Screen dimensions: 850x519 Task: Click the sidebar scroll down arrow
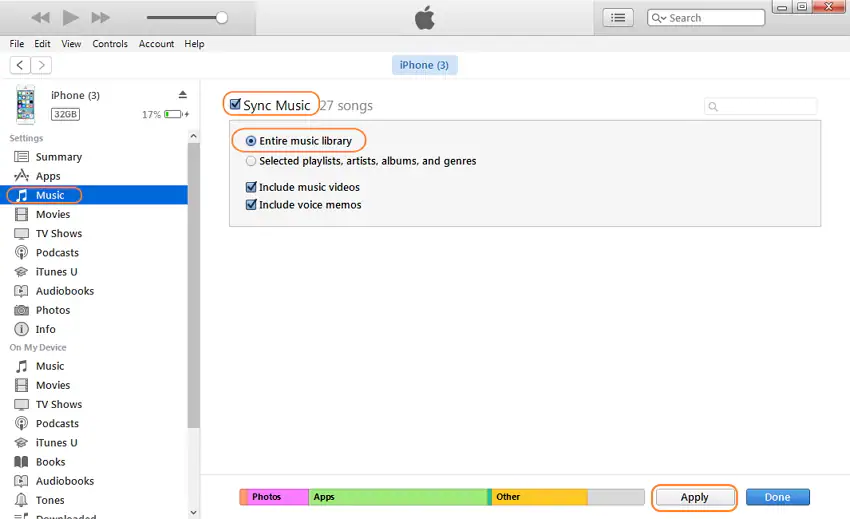(x=194, y=512)
